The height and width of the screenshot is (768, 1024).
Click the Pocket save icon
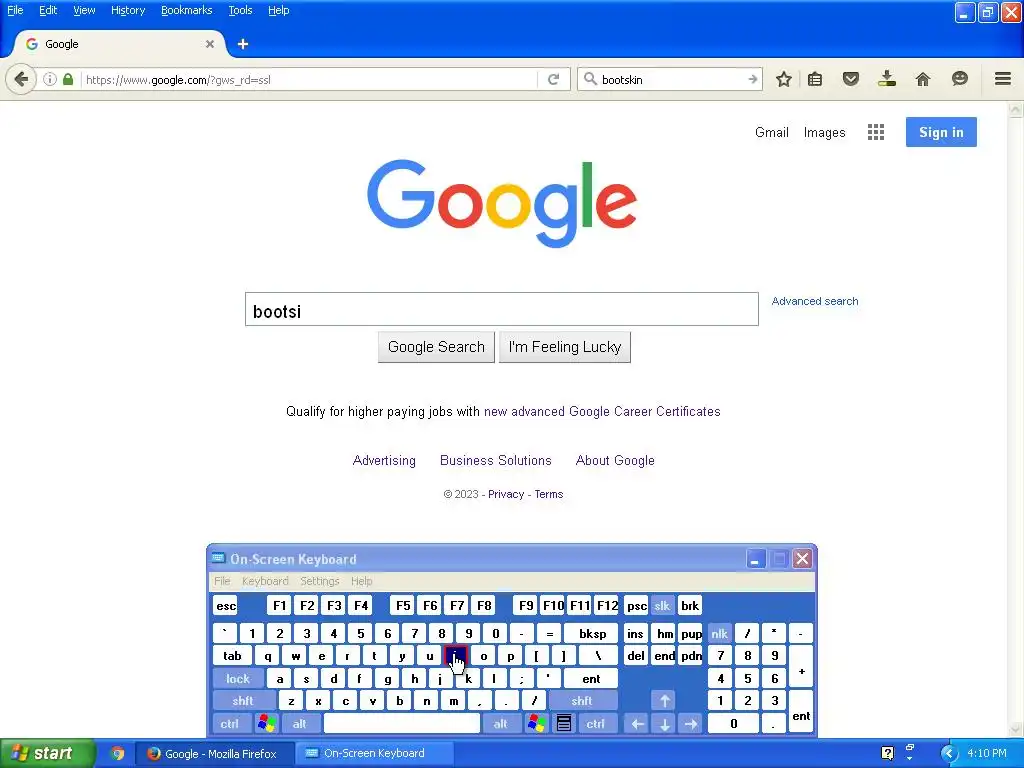(x=850, y=80)
